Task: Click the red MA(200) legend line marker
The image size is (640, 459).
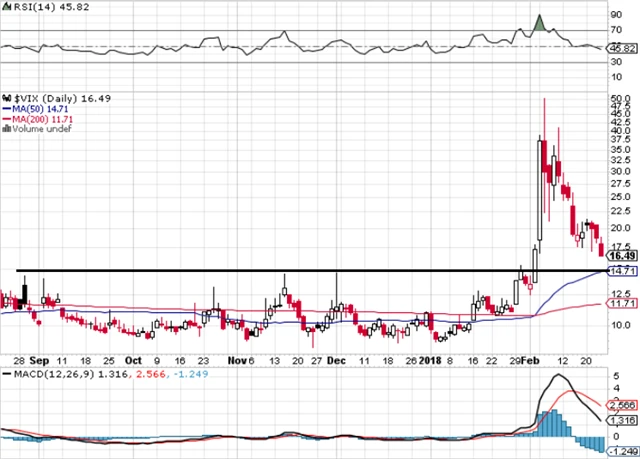Action: point(4,118)
